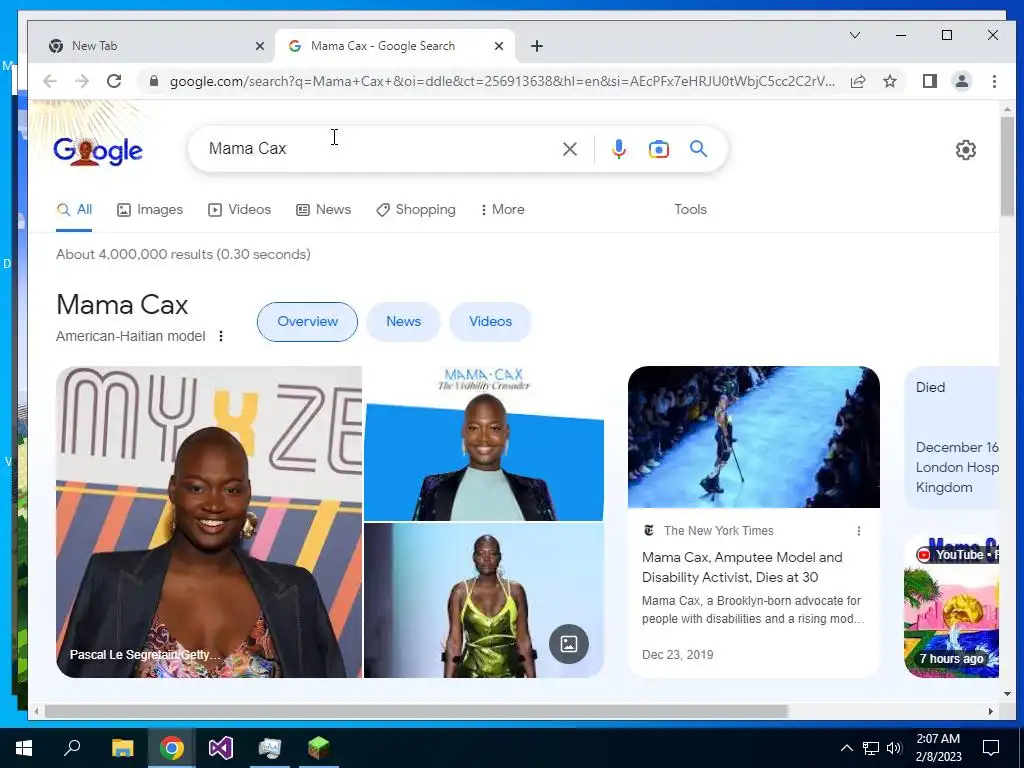Click the browser forward arrow

pyautogui.click(x=82, y=81)
